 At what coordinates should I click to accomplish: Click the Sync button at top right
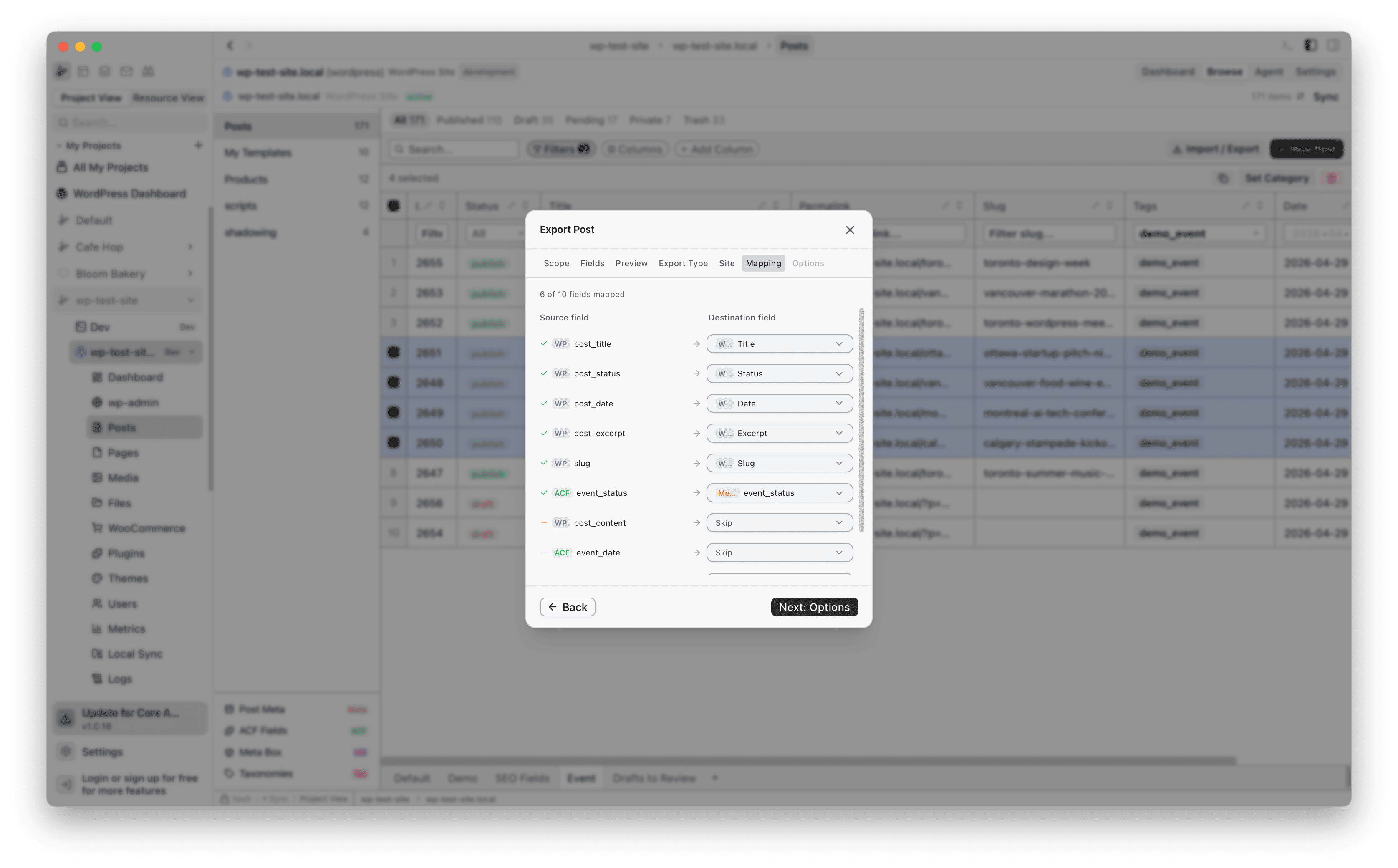[1326, 96]
